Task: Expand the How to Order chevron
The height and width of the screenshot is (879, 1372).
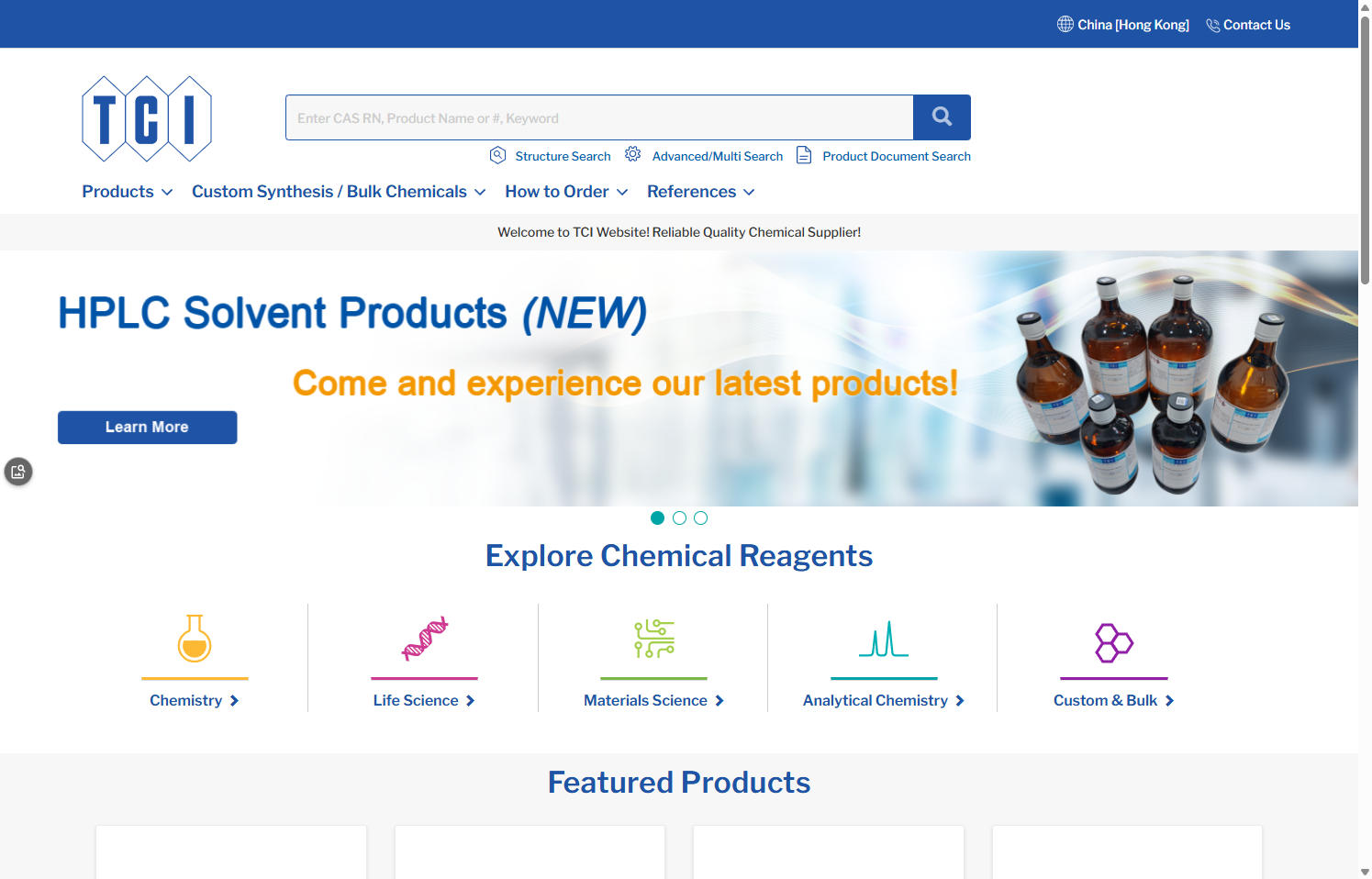Action: [622, 192]
